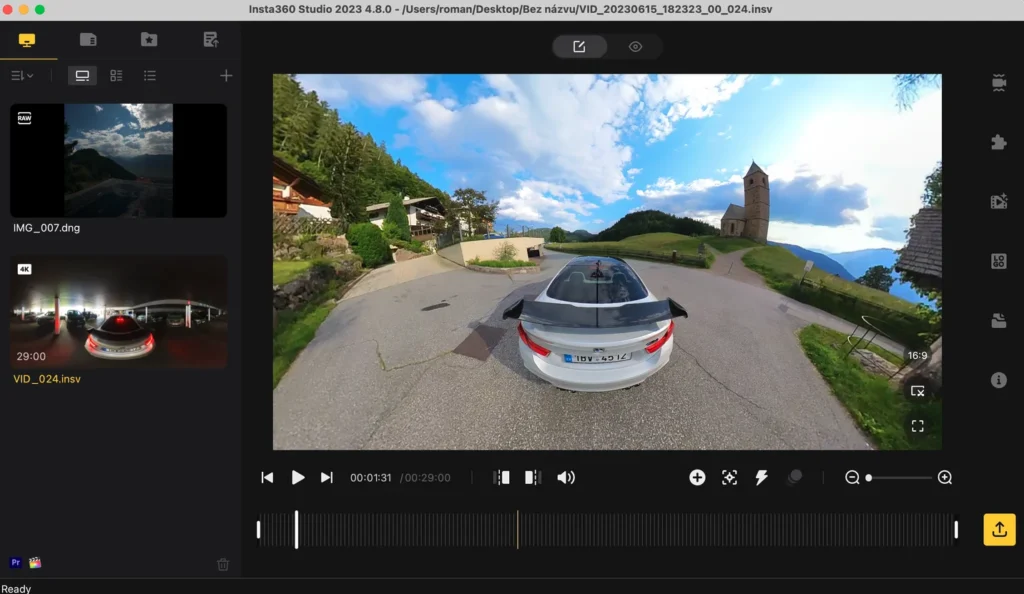Click the white playhead on timeline

point(296,529)
